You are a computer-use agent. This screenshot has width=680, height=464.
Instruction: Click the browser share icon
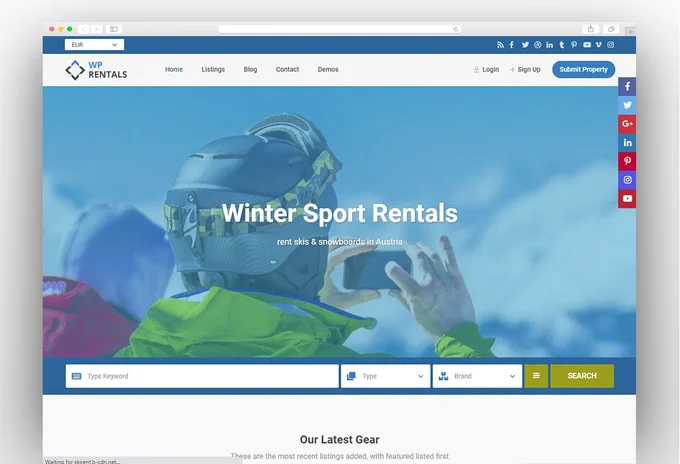(x=591, y=29)
